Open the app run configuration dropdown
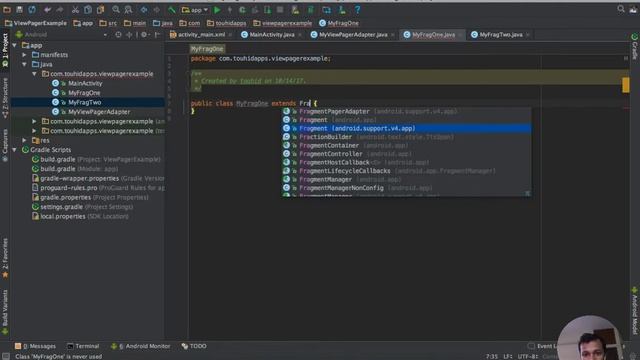Viewport: 640px width, 360px height. [195, 9]
